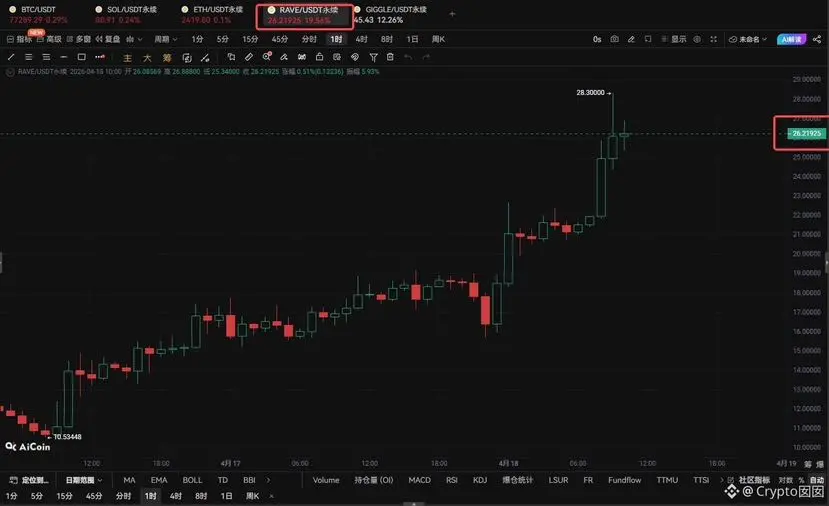Viewport: 829px width, 506px height.
Task: Enter fullscreen using the expand arrows icon
Action: tap(713, 39)
